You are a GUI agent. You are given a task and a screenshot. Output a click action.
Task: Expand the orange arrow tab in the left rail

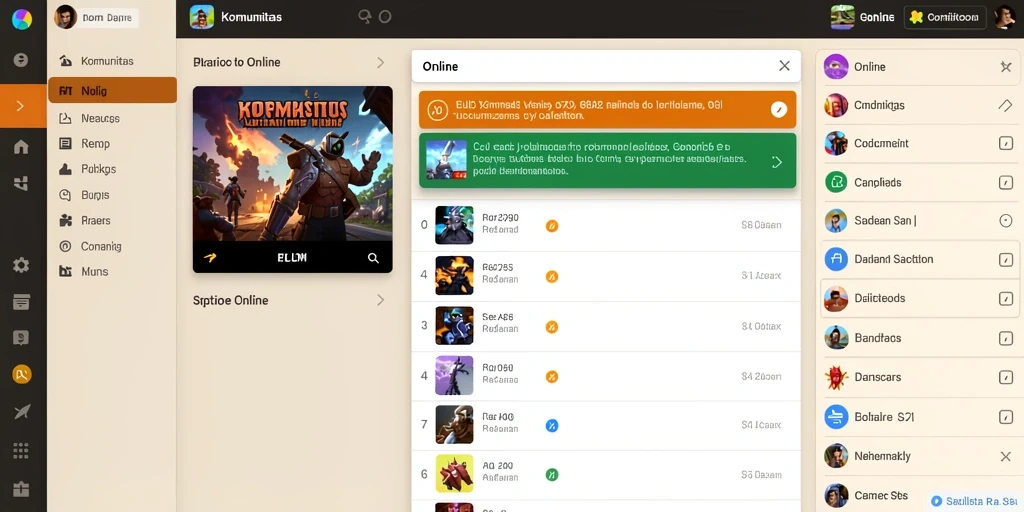coord(23,106)
